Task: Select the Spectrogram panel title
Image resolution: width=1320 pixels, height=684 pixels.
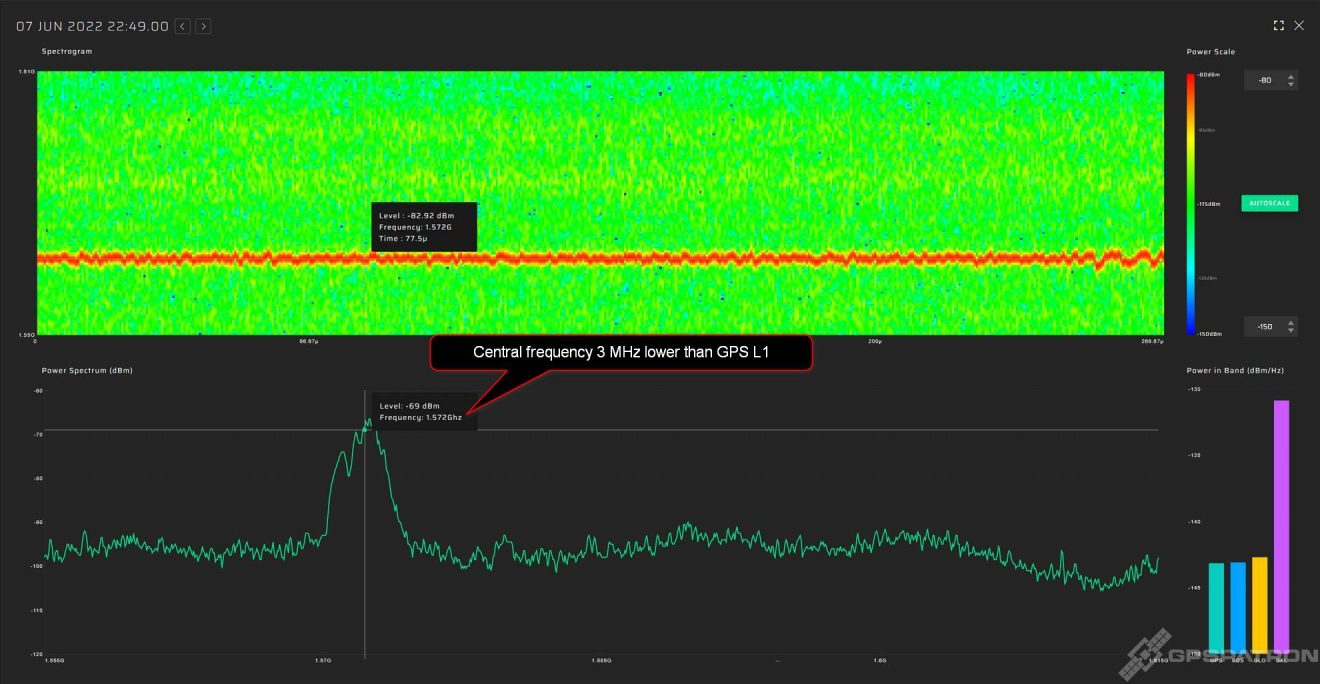Action: click(x=66, y=51)
